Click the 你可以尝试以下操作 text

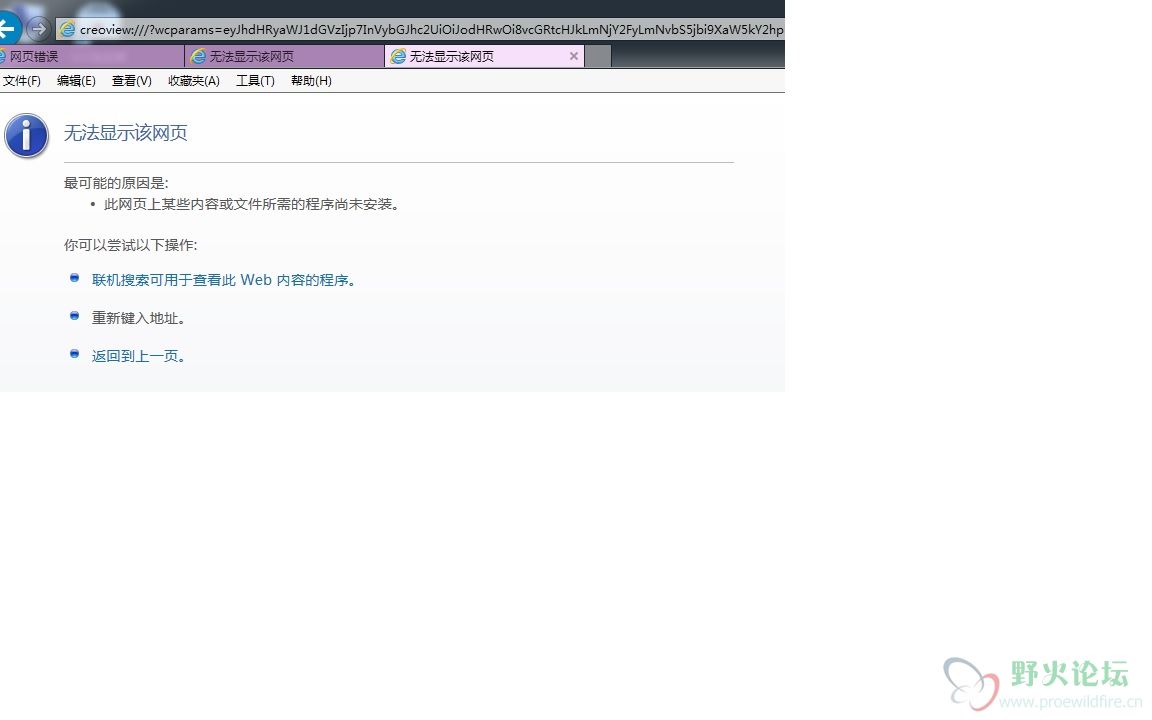click(131, 245)
